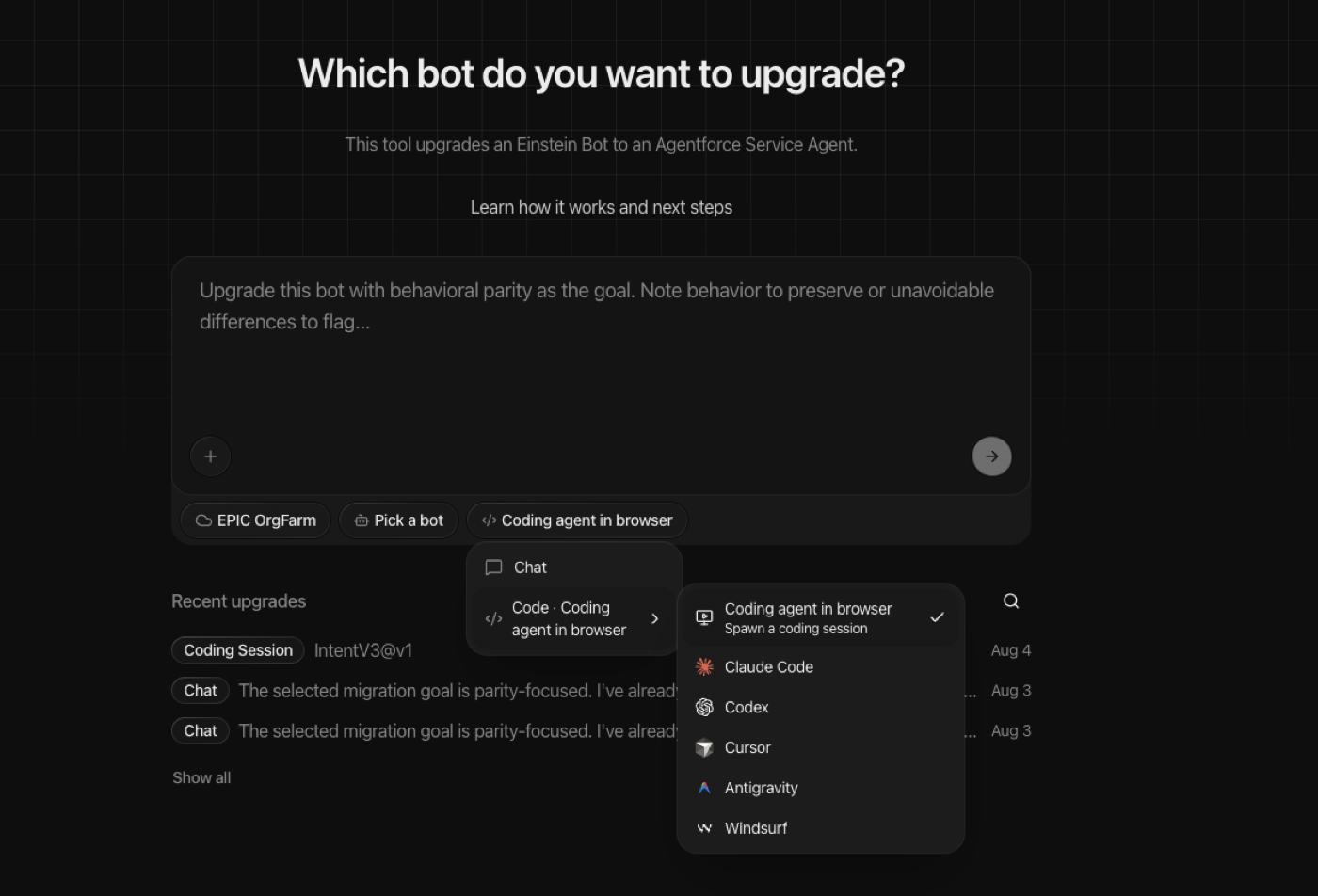Select Code · Coding agent in browser item

(574, 619)
